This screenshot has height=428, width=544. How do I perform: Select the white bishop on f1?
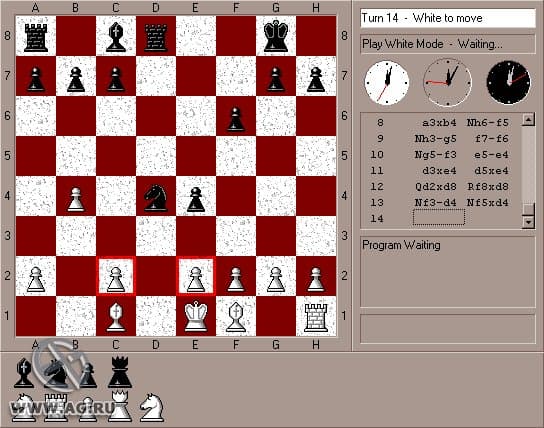(x=236, y=317)
